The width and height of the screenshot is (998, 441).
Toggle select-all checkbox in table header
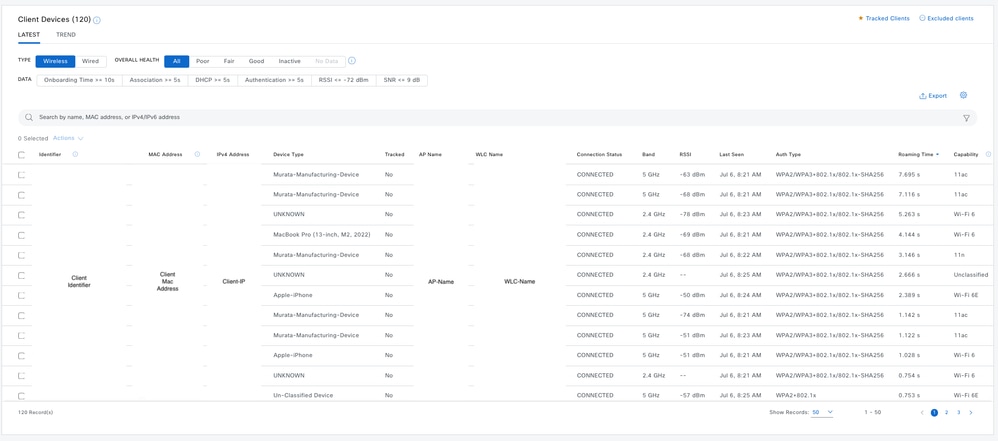pyautogui.click(x=22, y=155)
